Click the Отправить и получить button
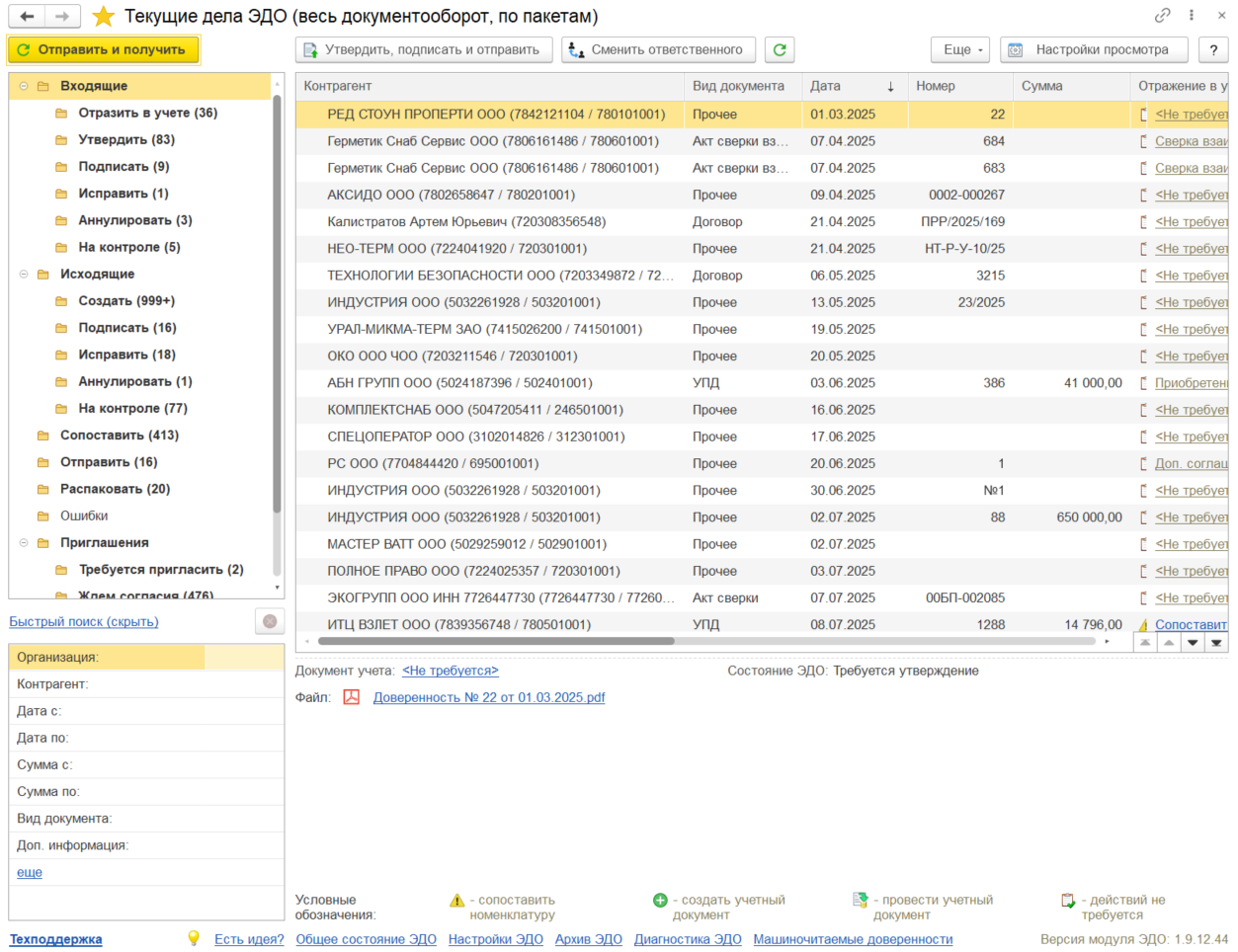Screen dimensions: 1238x952 click(x=103, y=49)
